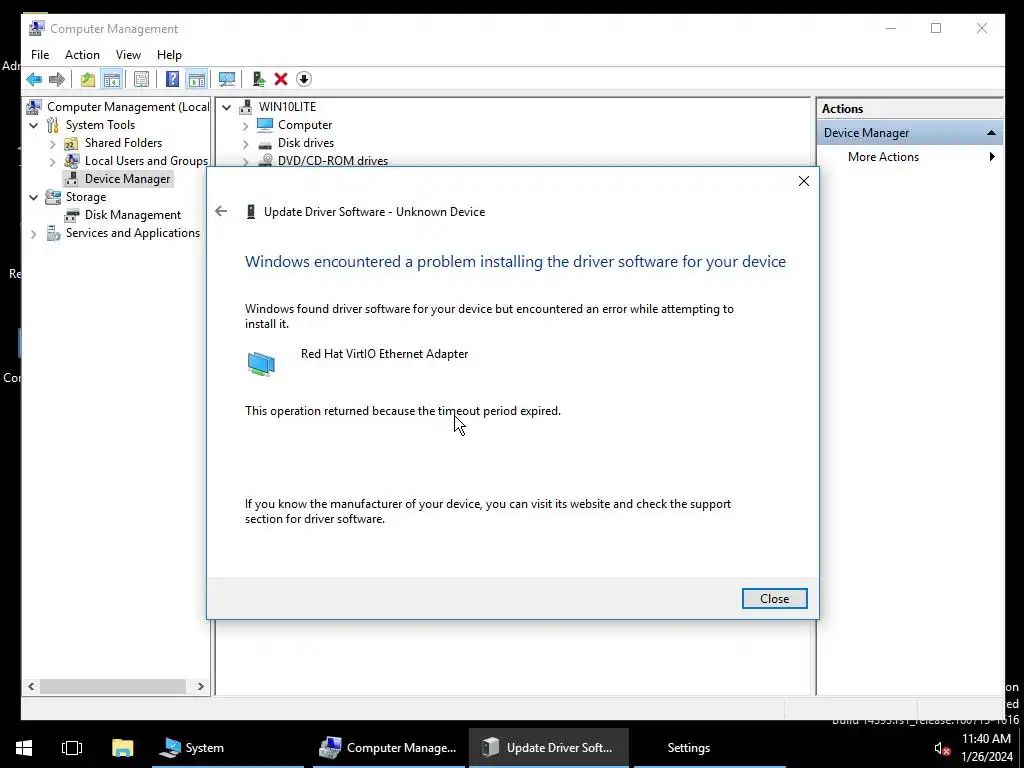The image size is (1024, 768).
Task: Collapse the Storage tree node
Action: tap(33, 197)
